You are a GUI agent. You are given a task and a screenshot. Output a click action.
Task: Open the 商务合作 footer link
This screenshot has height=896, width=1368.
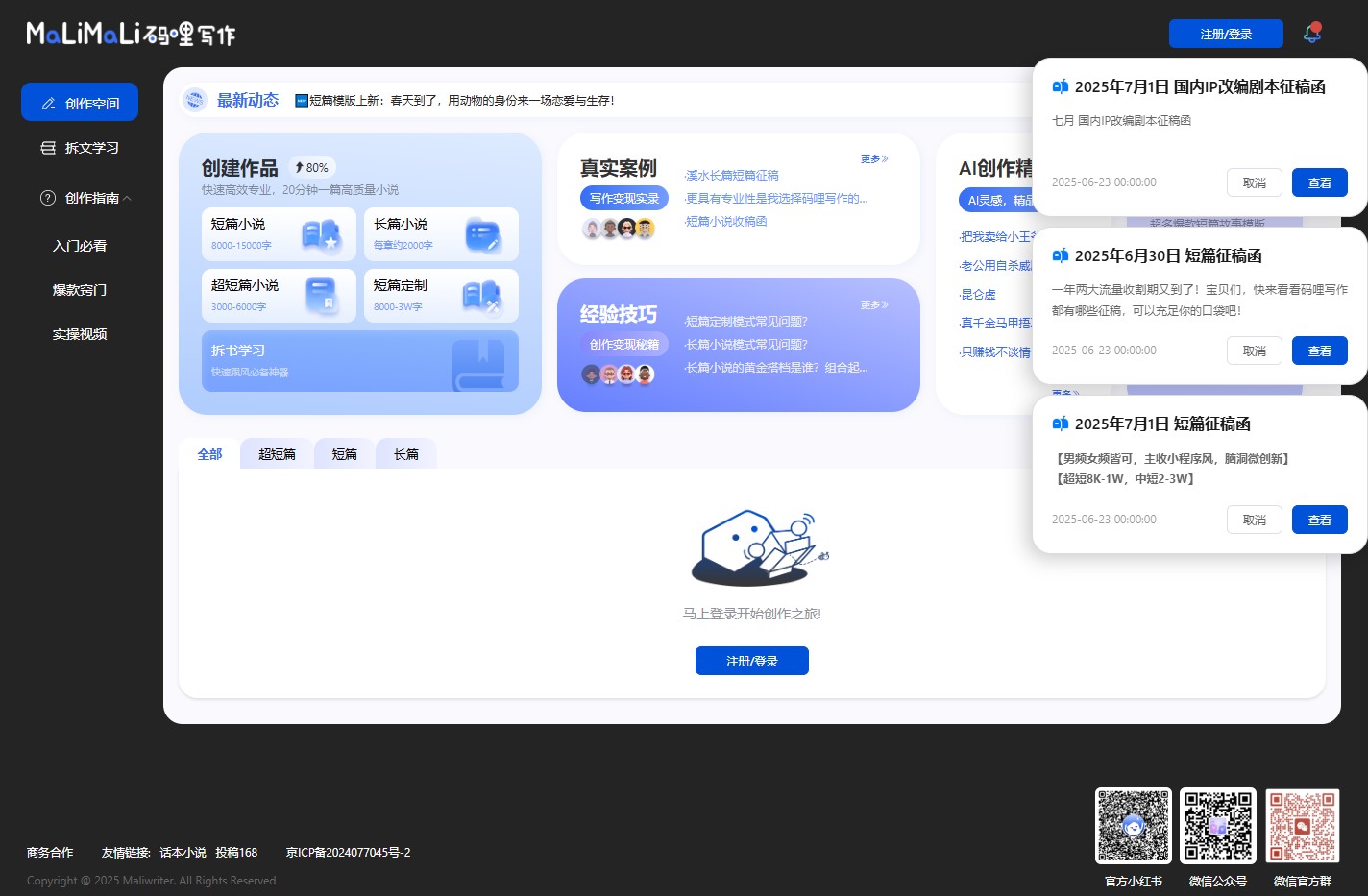pos(50,852)
